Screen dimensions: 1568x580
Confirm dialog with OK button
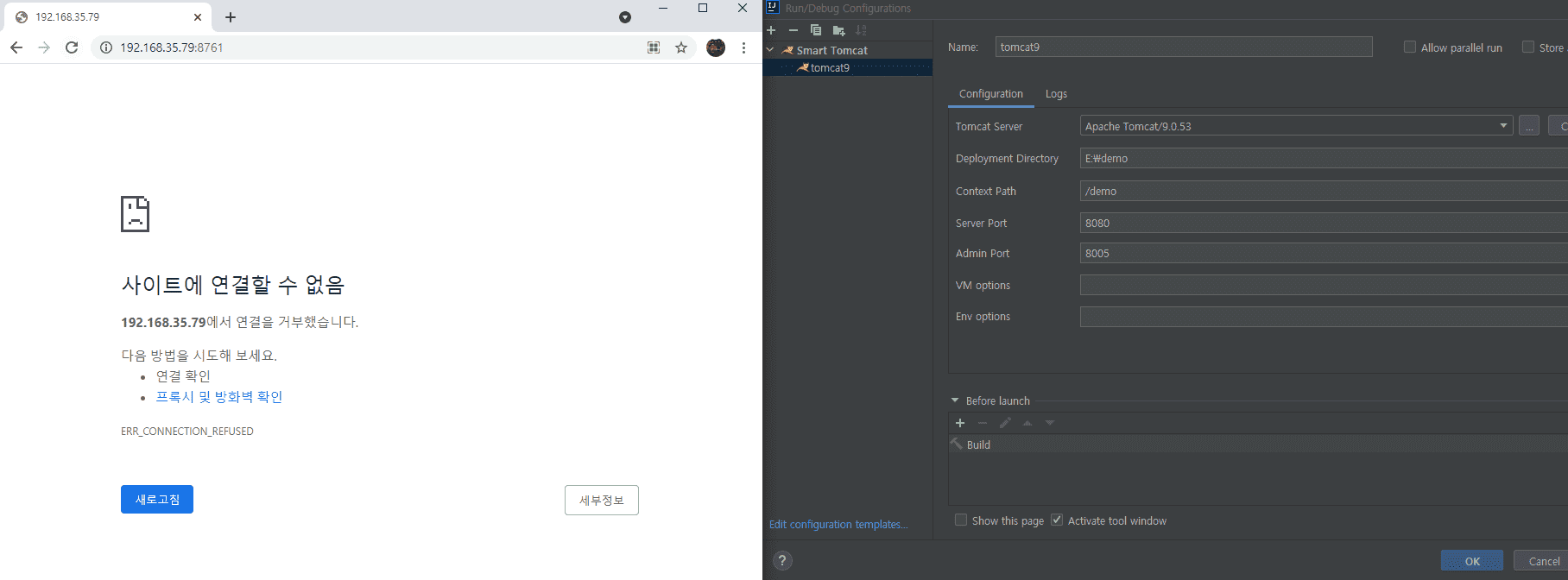coord(1472,561)
